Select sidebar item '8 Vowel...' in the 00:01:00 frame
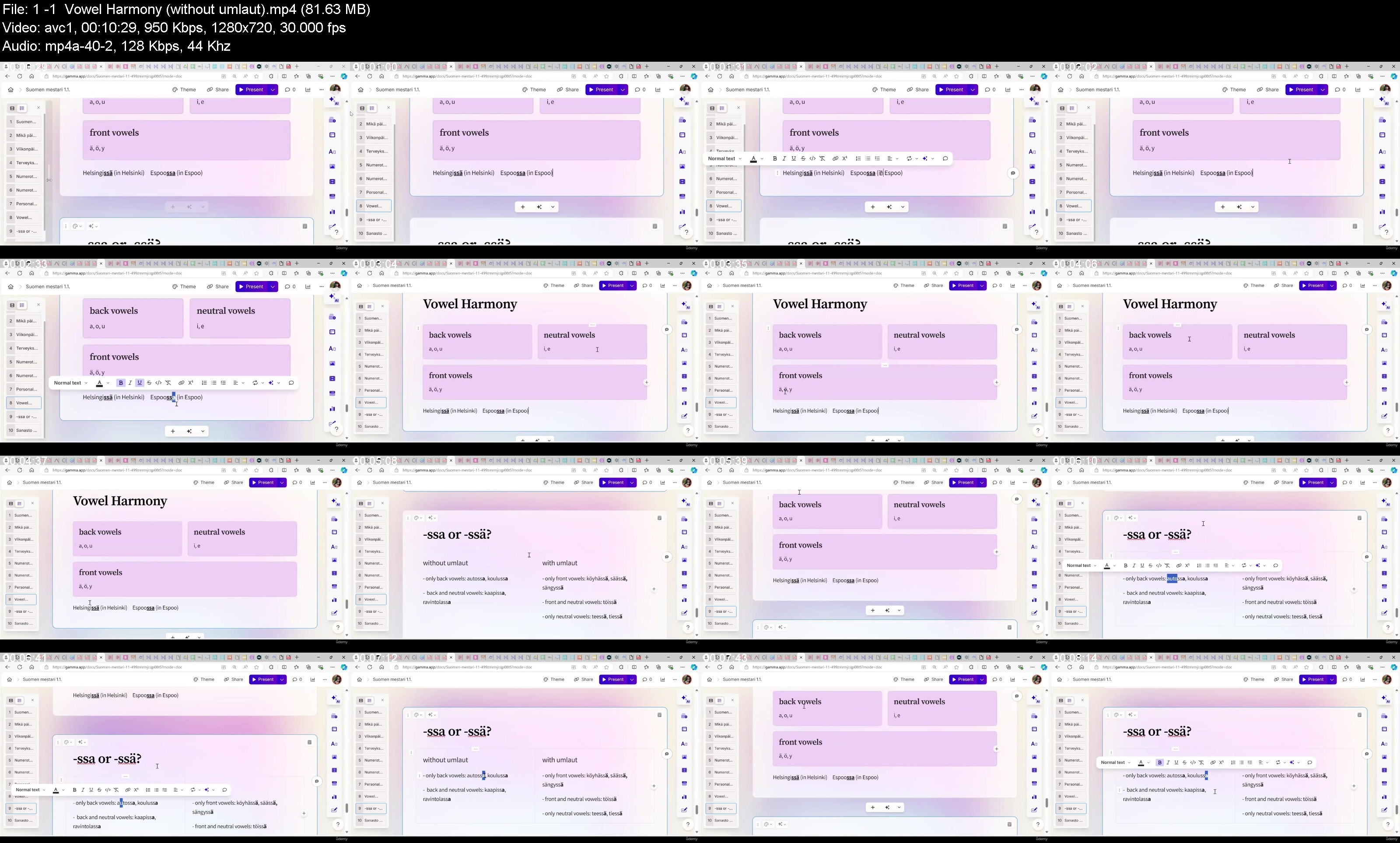 point(374,206)
